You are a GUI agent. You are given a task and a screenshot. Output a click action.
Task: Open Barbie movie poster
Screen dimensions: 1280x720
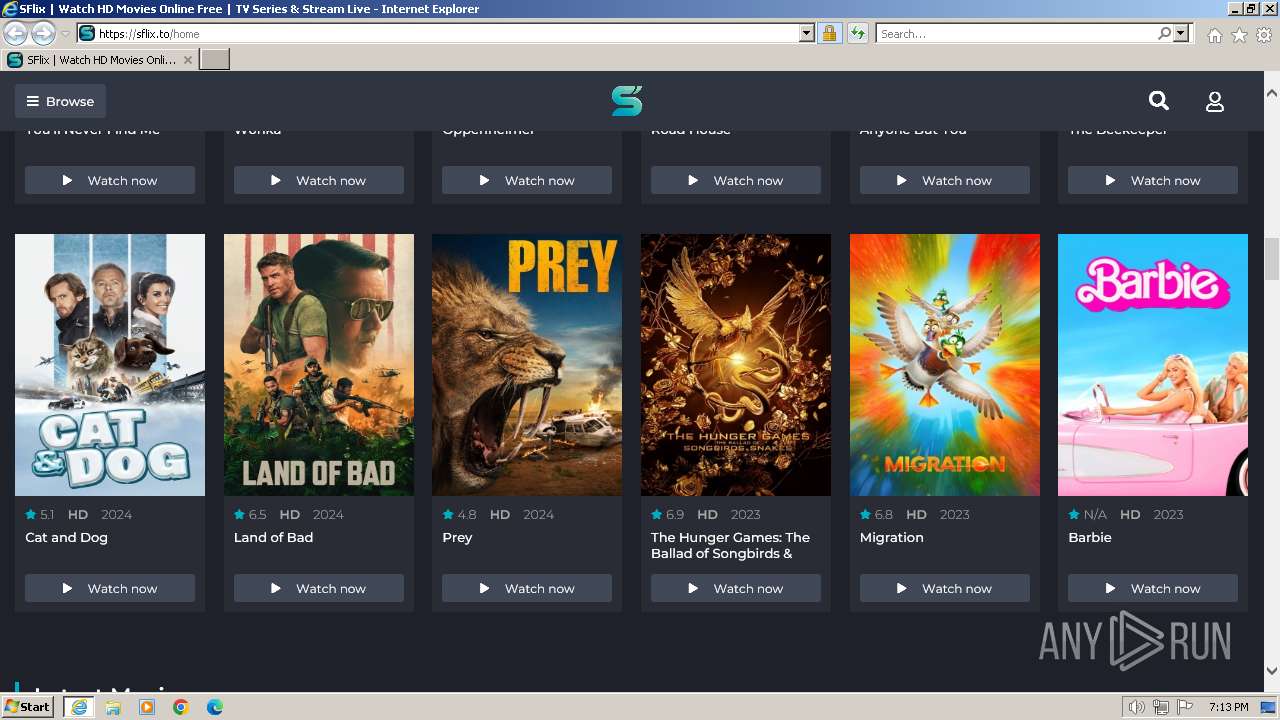1153,365
